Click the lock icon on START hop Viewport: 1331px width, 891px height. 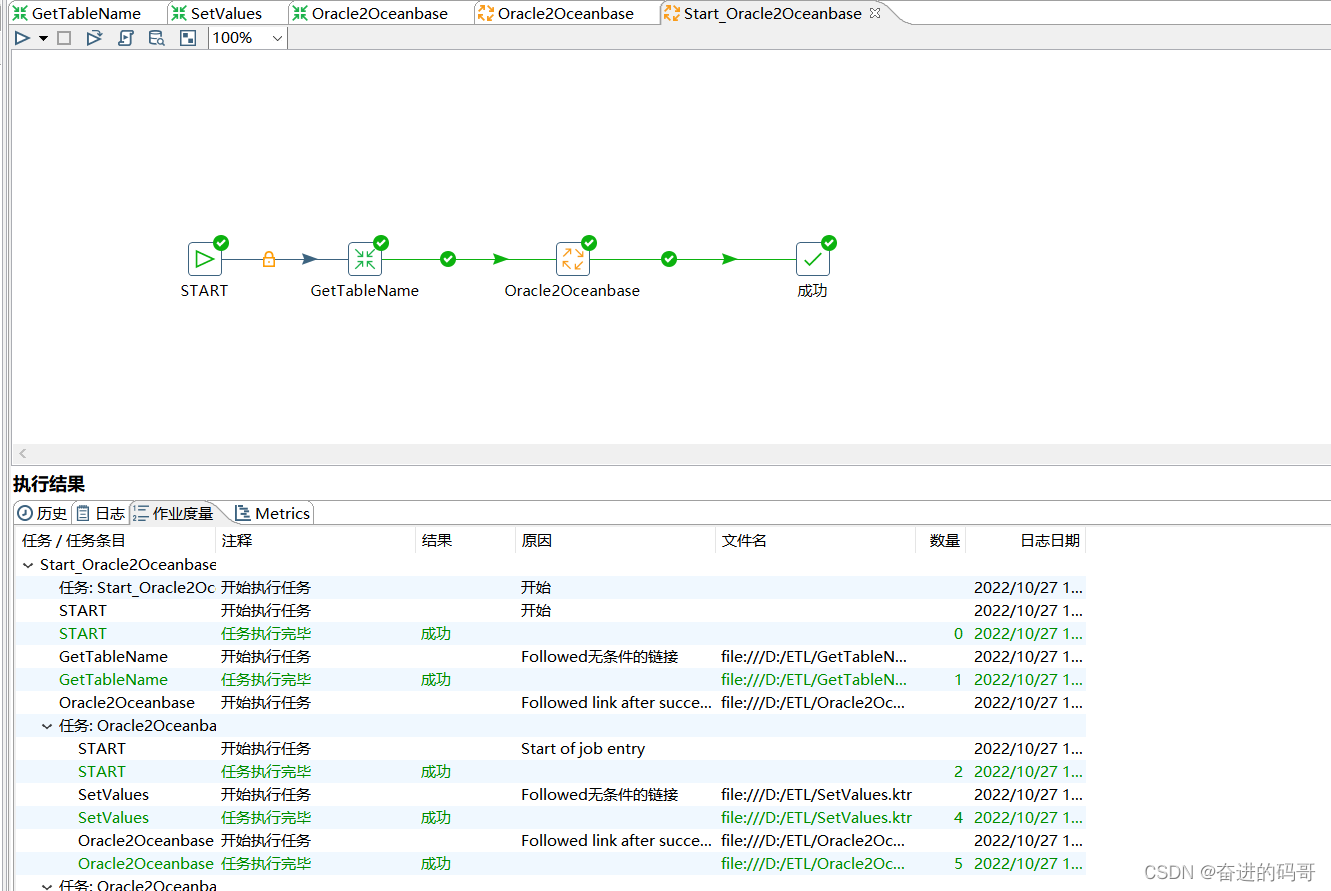[268, 260]
